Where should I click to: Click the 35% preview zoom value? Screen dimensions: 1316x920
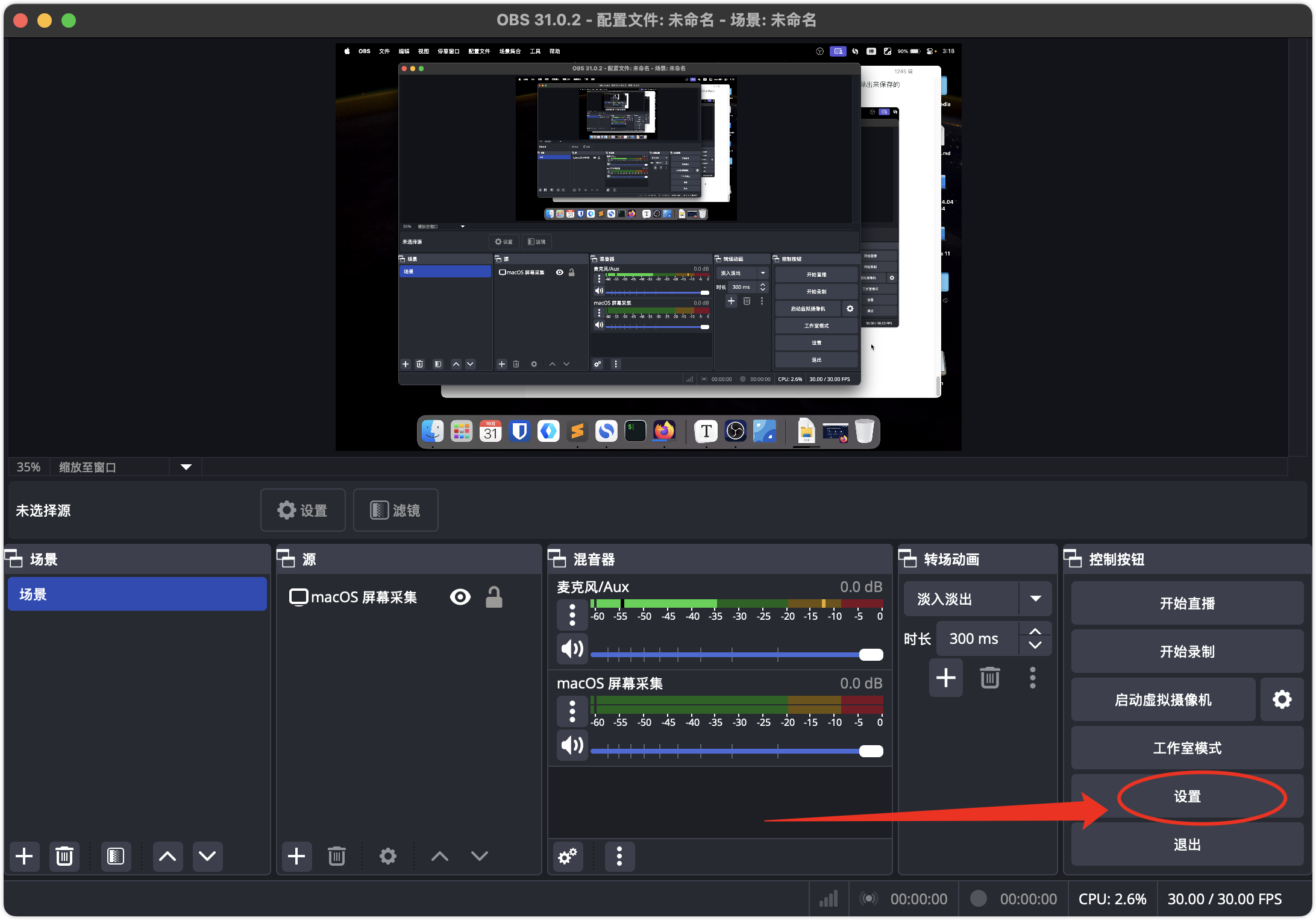coord(28,467)
